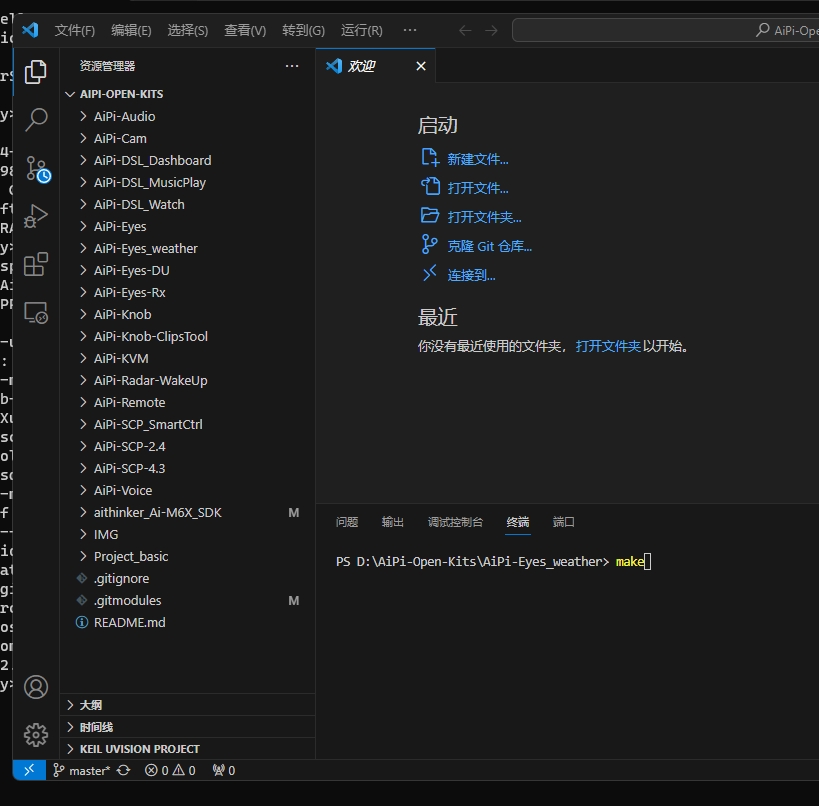Click the synchronize changes icon in status bar

[124, 770]
